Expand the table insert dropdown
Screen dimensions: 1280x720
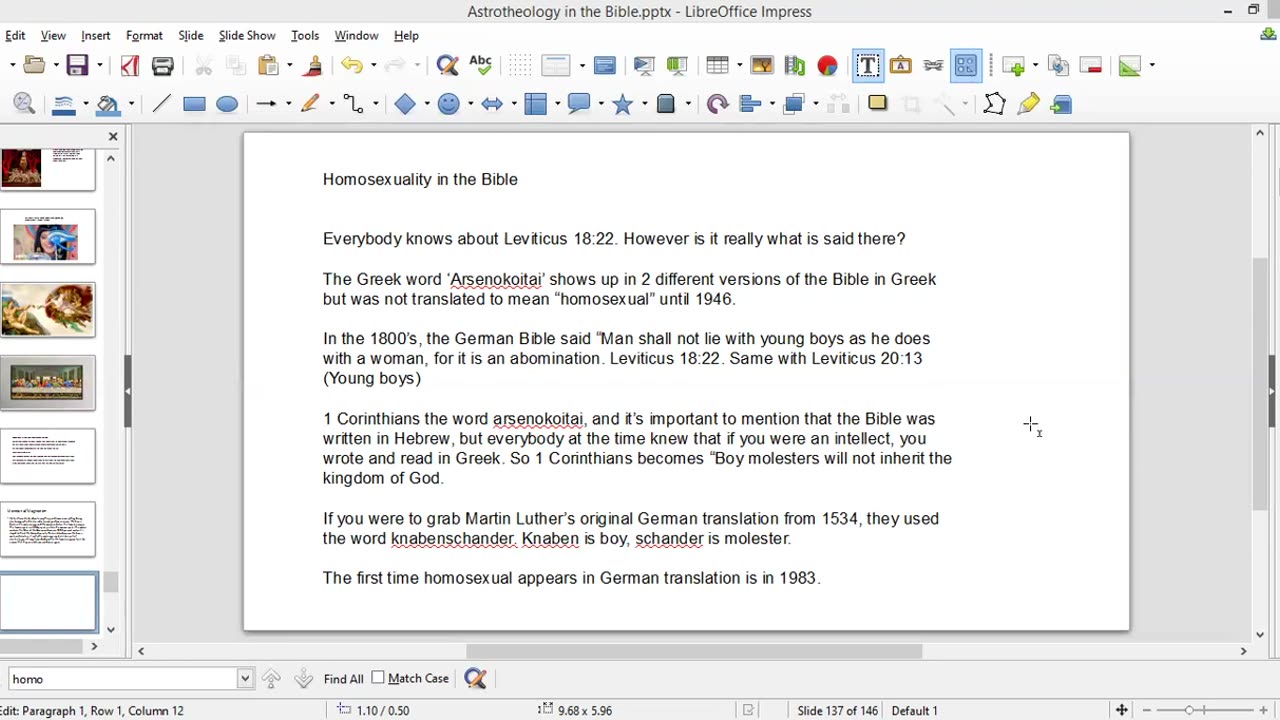739,66
